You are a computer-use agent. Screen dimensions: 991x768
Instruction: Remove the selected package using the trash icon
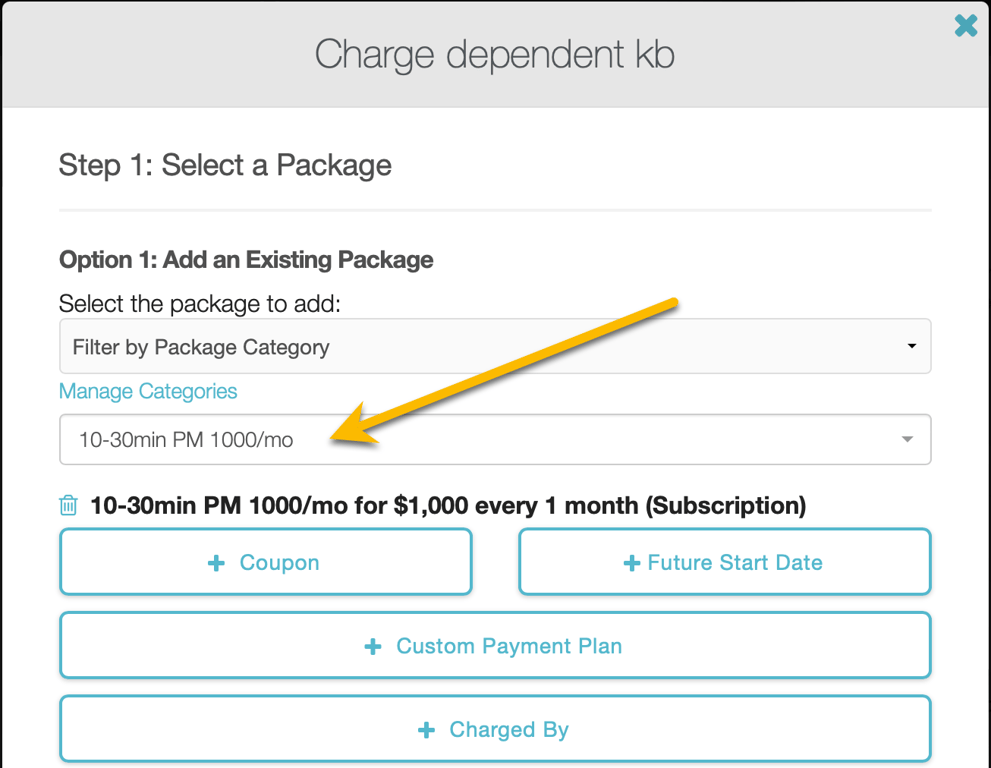pyautogui.click(x=67, y=506)
